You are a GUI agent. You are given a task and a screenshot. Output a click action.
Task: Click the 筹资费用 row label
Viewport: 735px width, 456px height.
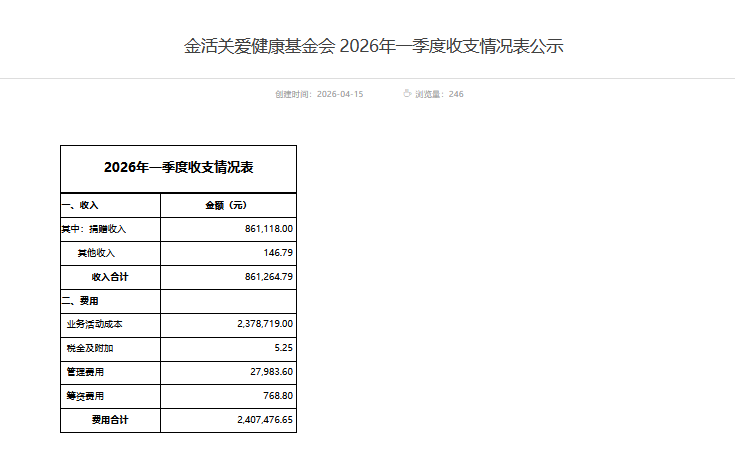(x=85, y=396)
